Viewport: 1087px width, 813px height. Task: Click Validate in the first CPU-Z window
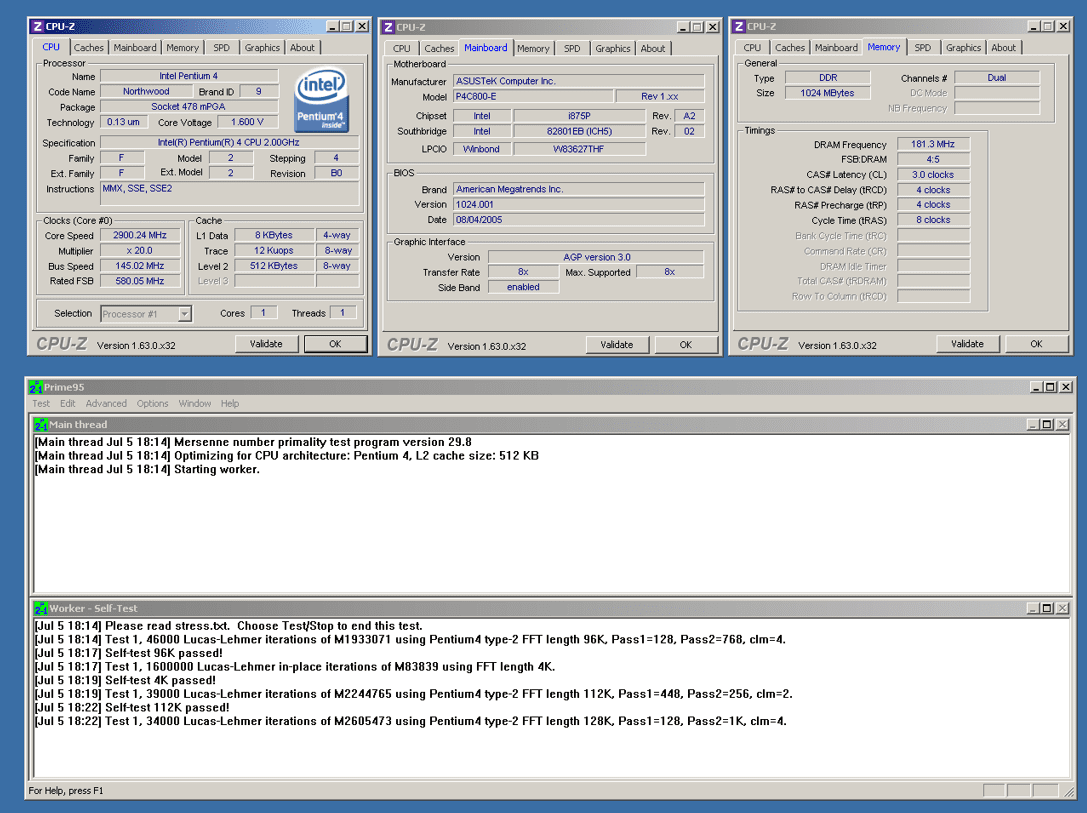266,344
